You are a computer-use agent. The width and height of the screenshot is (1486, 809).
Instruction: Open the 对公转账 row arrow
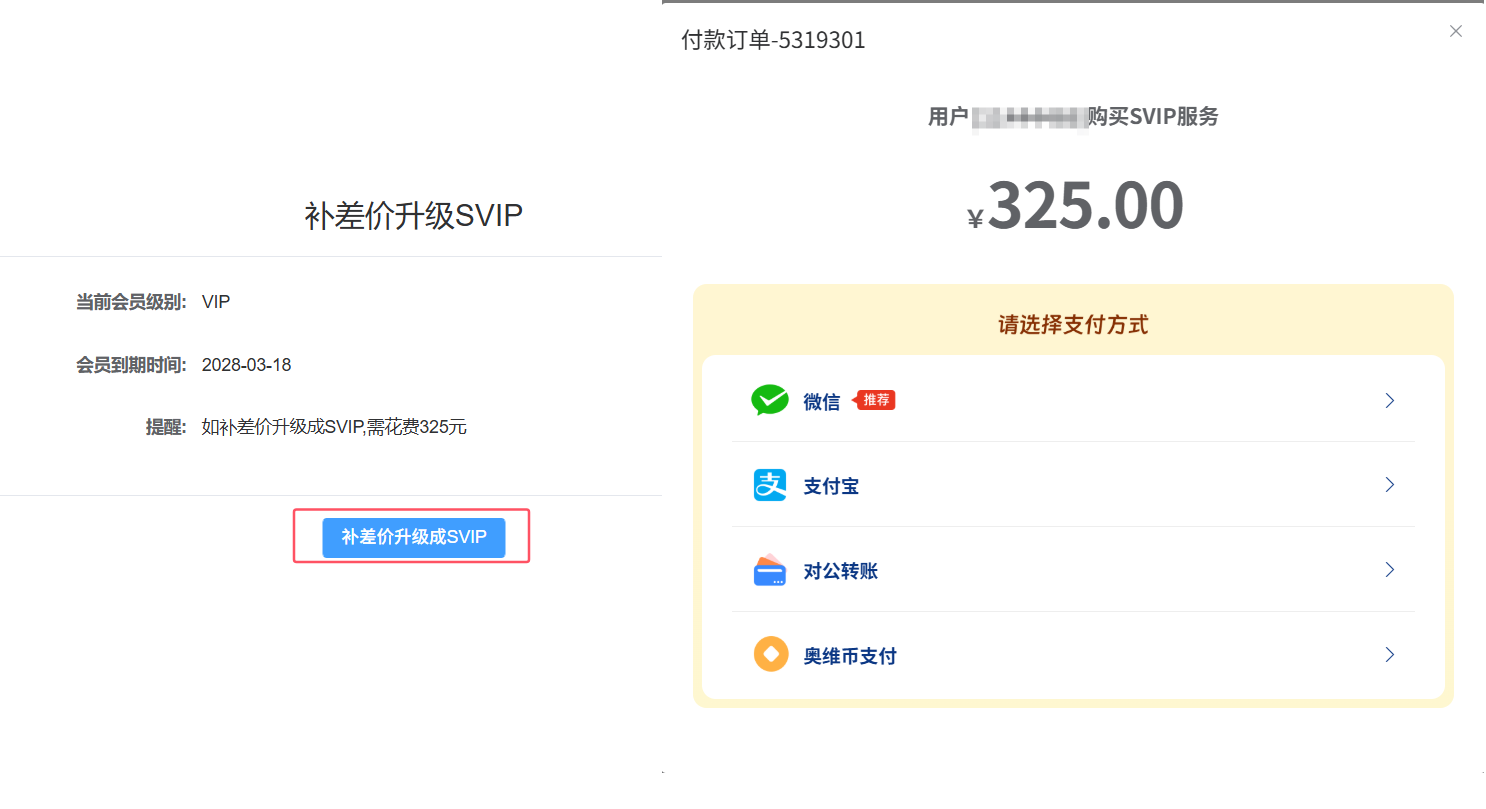click(x=1389, y=570)
